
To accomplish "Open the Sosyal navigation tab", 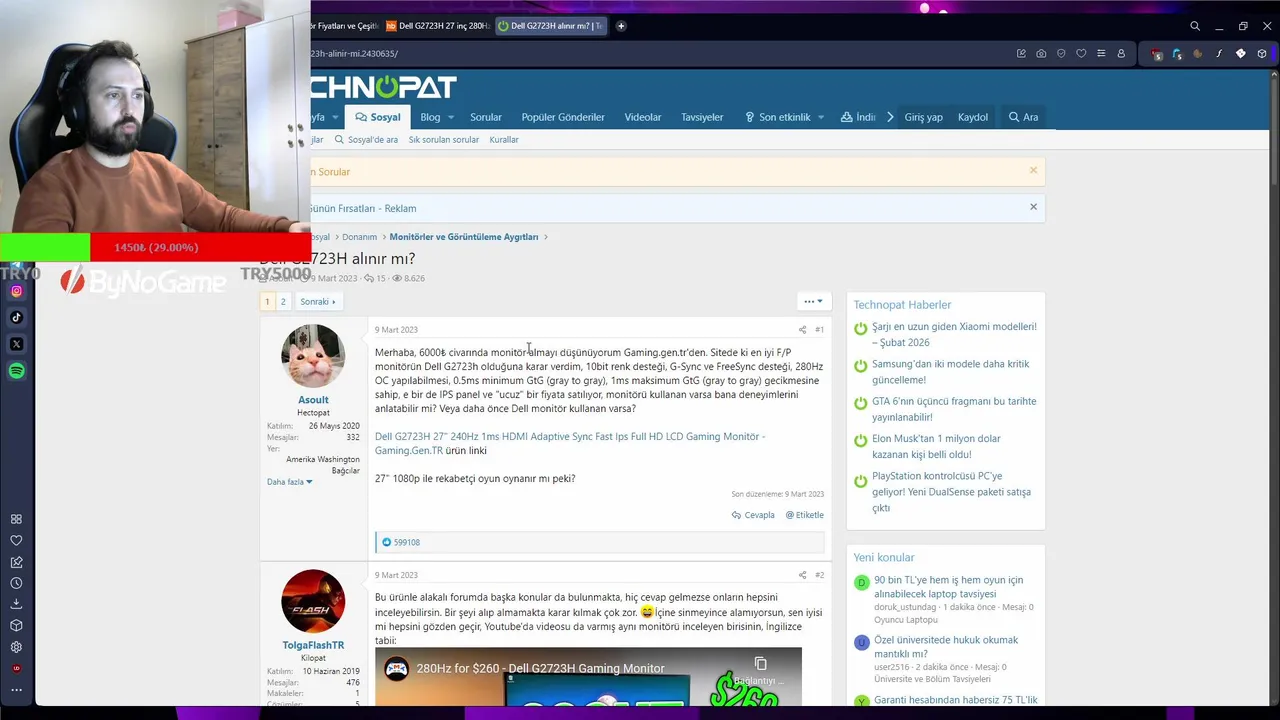I will (378, 117).
